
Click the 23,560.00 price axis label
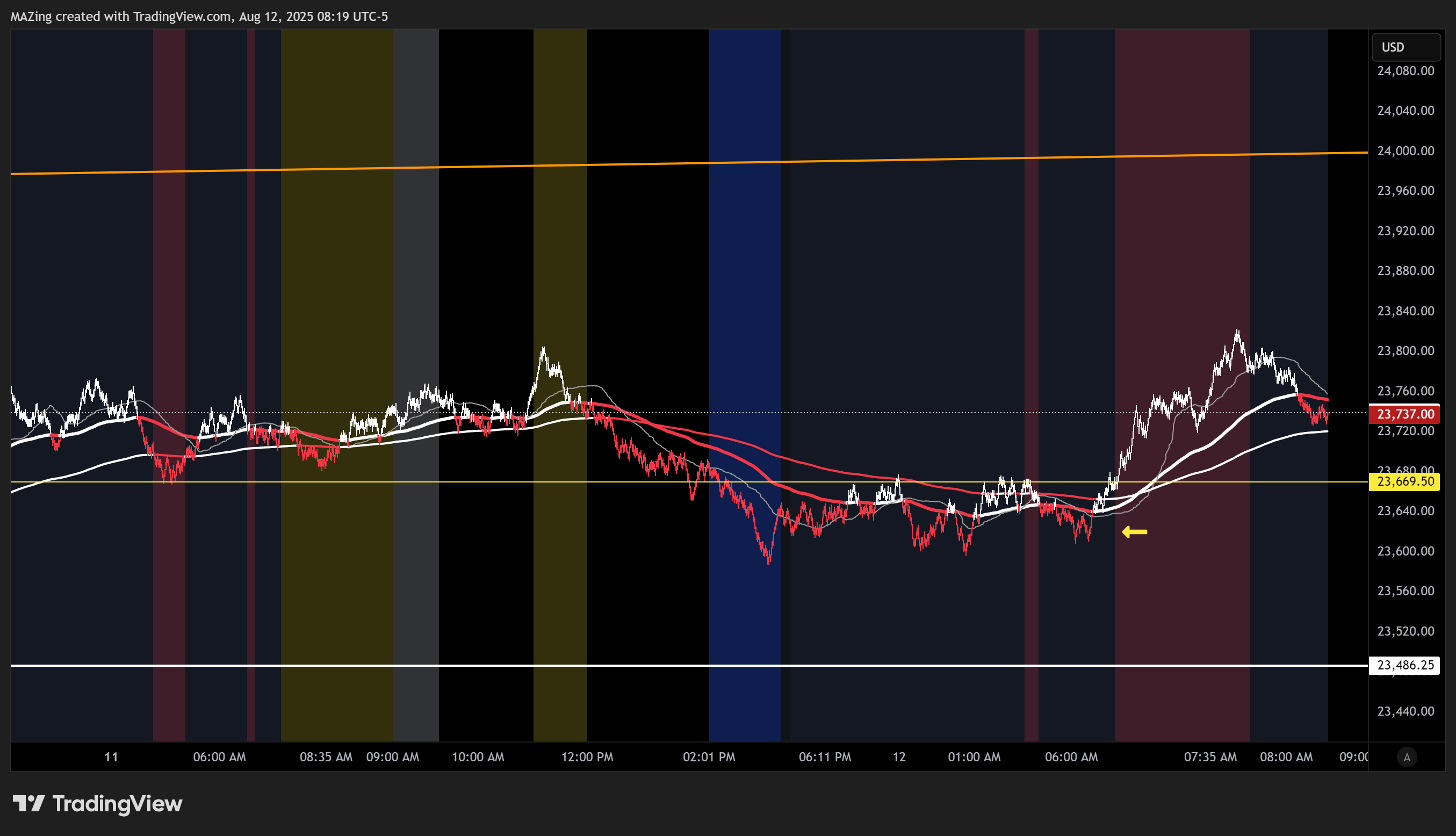coord(1405,591)
